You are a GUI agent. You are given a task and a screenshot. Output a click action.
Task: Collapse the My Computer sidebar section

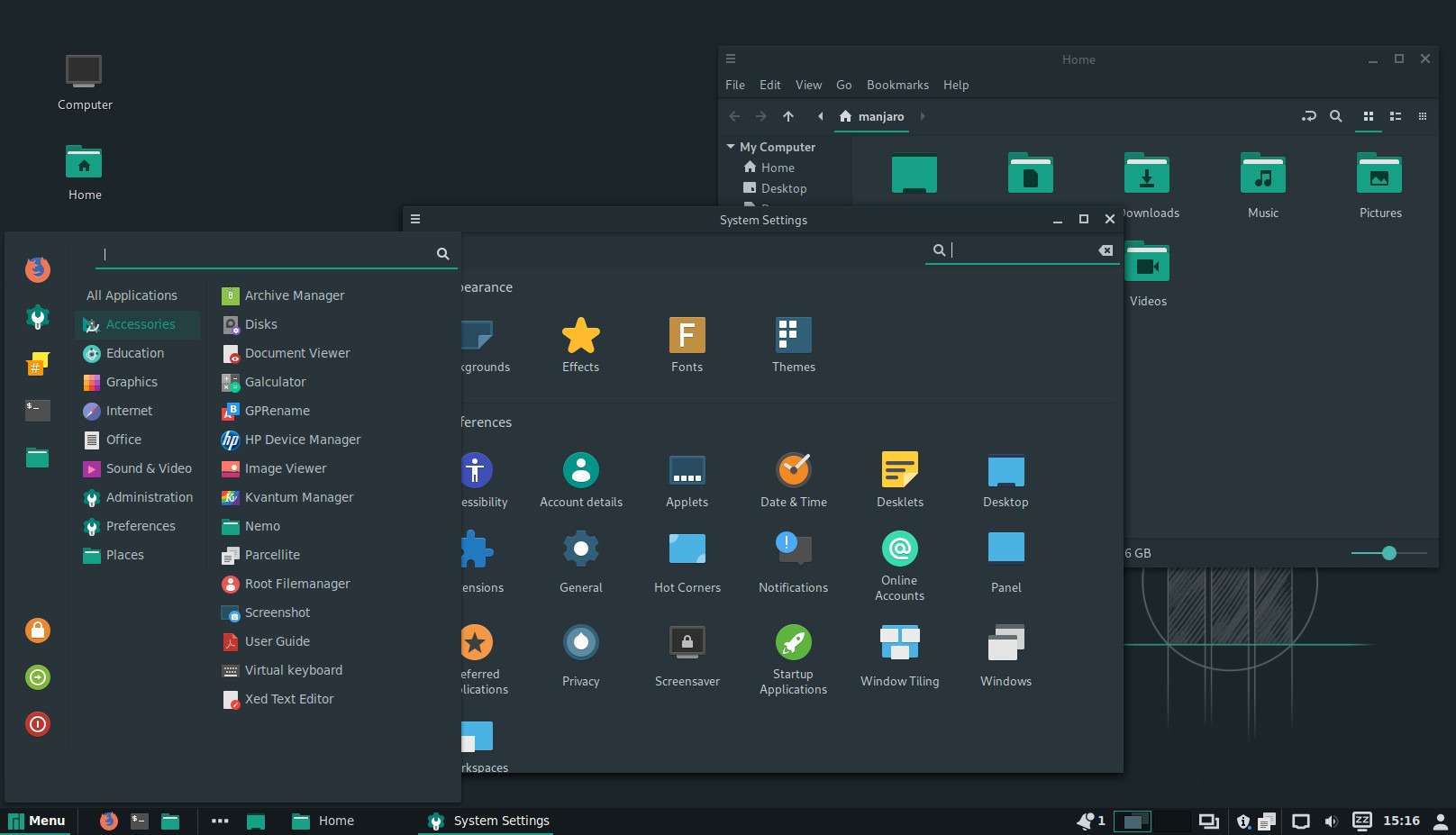point(730,146)
